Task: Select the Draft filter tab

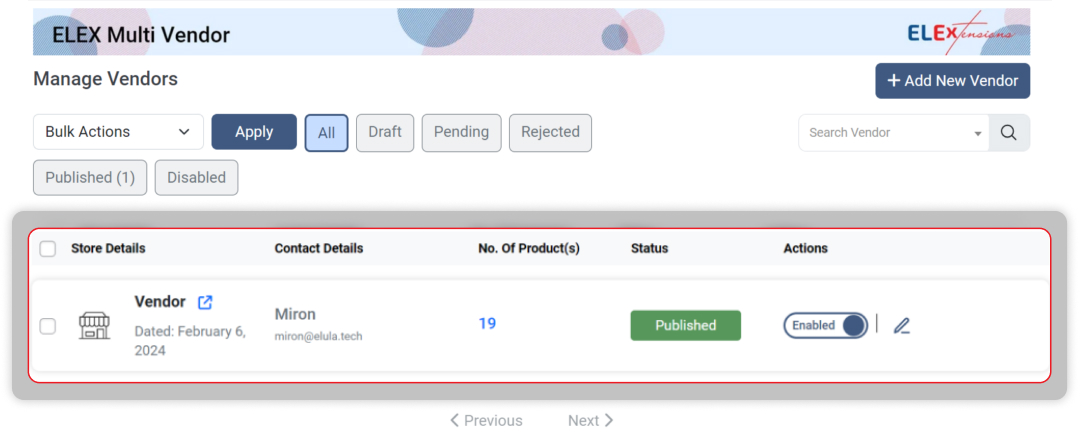Action: click(x=385, y=132)
